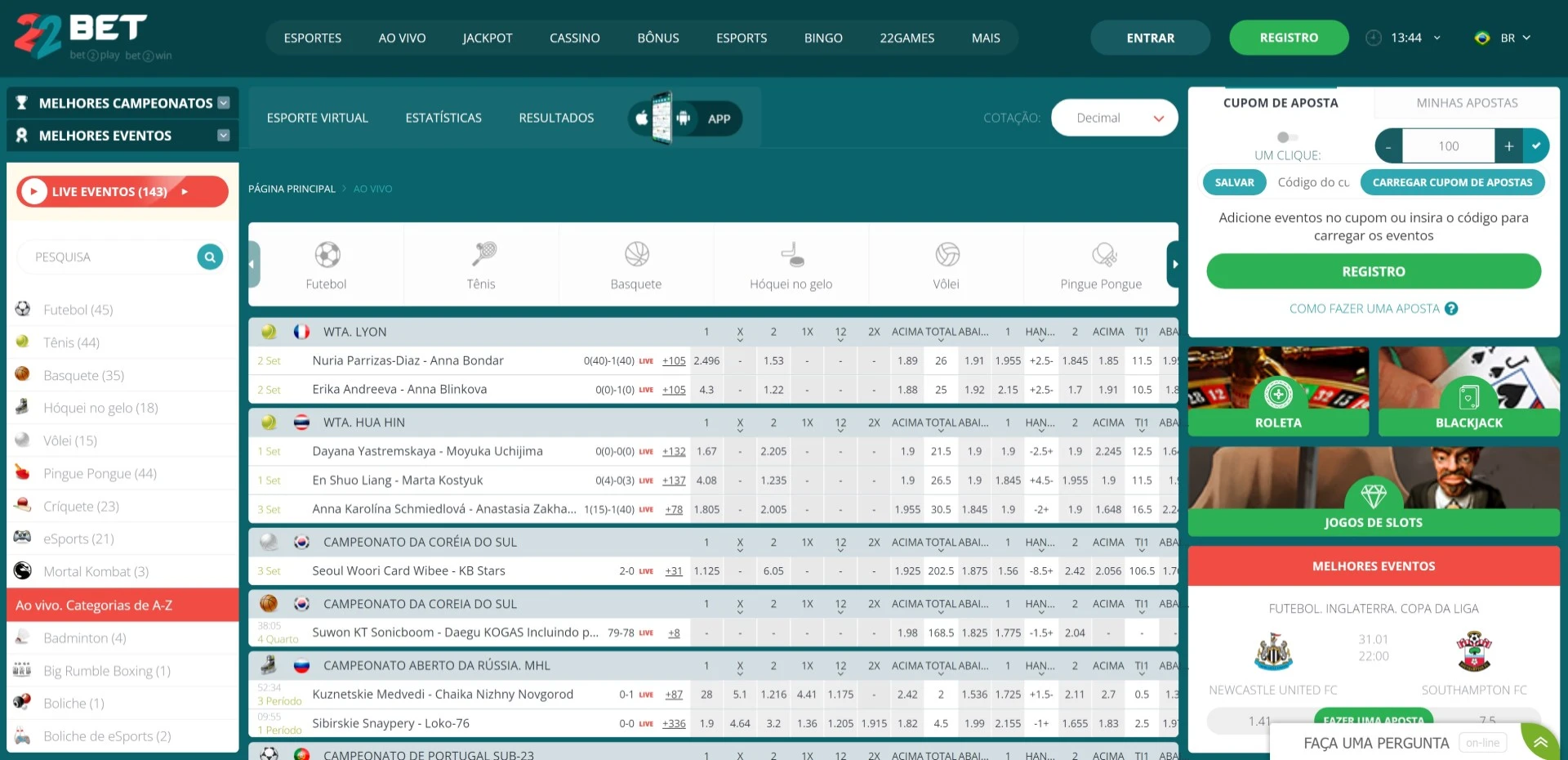1568x760 pixels.
Task: Choose the Hóquei no gelo carousel icon
Action: tap(791, 255)
